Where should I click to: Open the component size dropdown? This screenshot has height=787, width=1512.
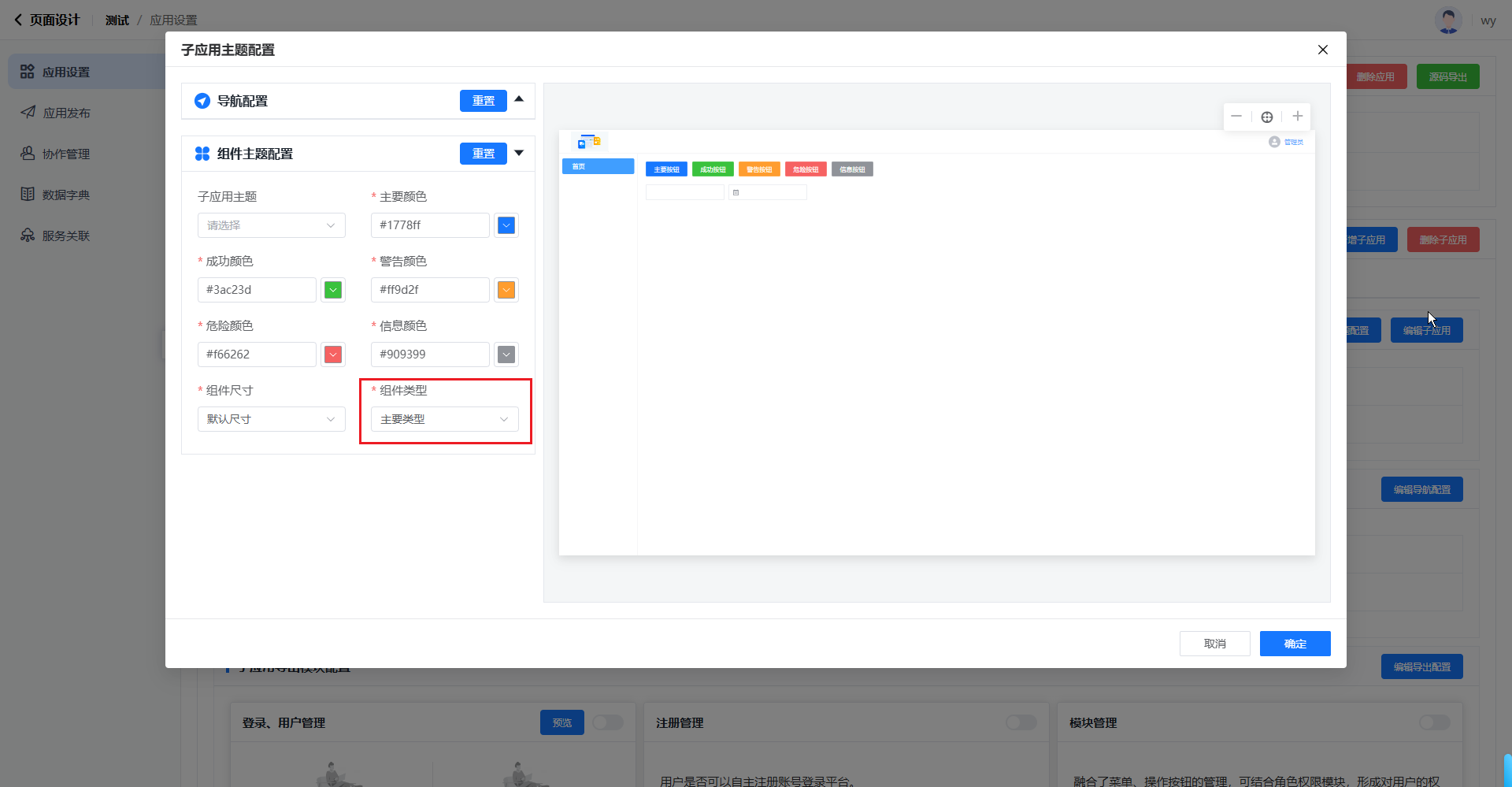[x=271, y=419]
